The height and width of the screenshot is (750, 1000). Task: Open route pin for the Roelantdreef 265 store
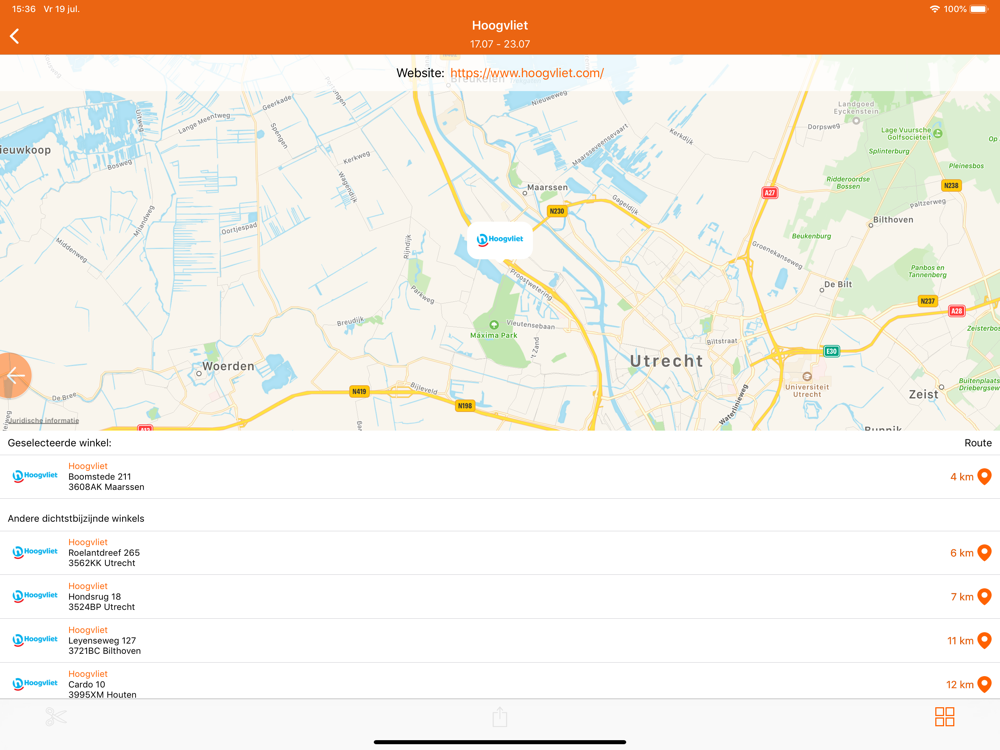[x=984, y=552]
